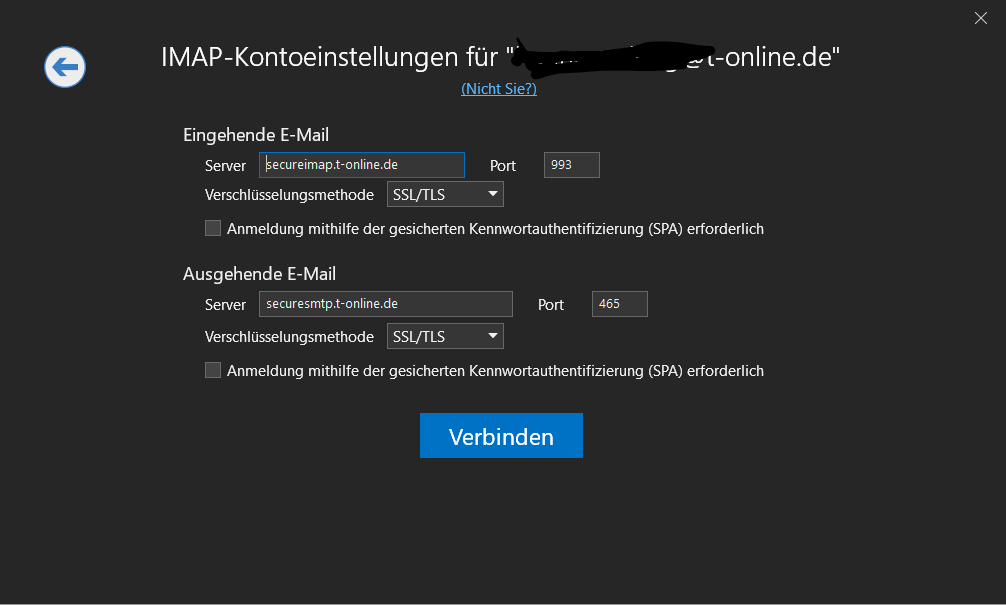Image resolution: width=1006 pixels, height=605 pixels.
Task: Click the incoming 'Server' label
Action: [x=225, y=166]
